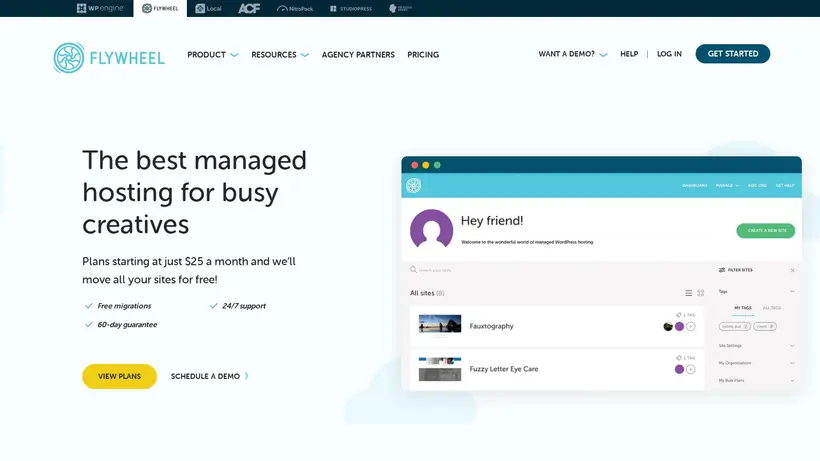
Task: Click the purple user avatar
Action: click(431, 229)
